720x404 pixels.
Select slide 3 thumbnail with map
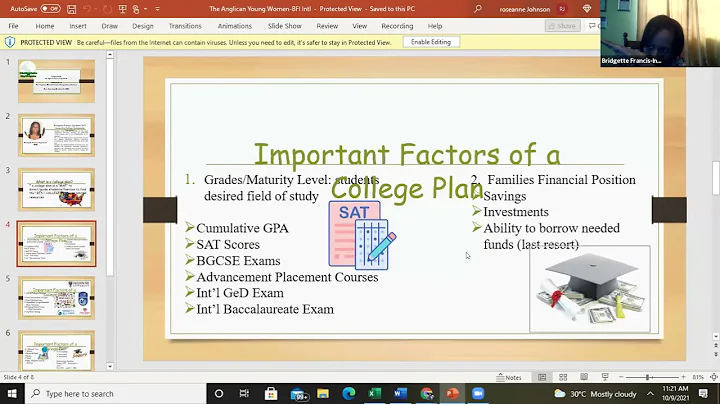click(x=56, y=190)
